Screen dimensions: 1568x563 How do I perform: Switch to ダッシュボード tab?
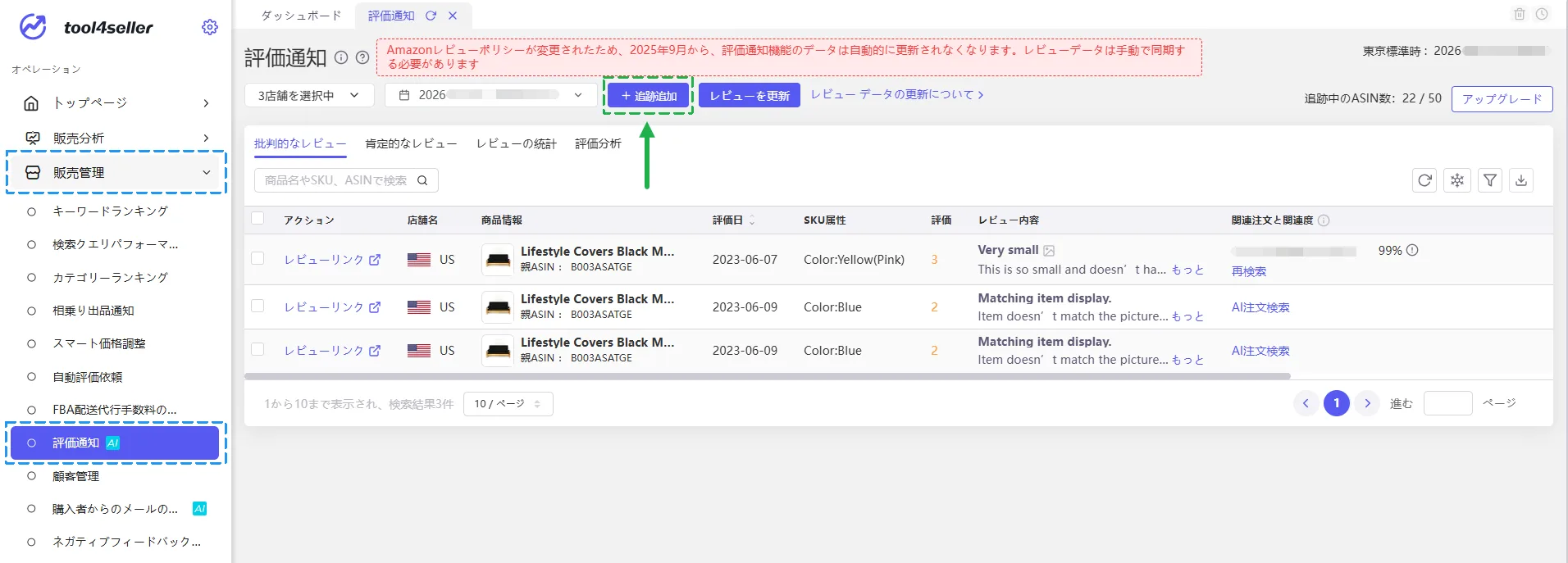point(301,16)
